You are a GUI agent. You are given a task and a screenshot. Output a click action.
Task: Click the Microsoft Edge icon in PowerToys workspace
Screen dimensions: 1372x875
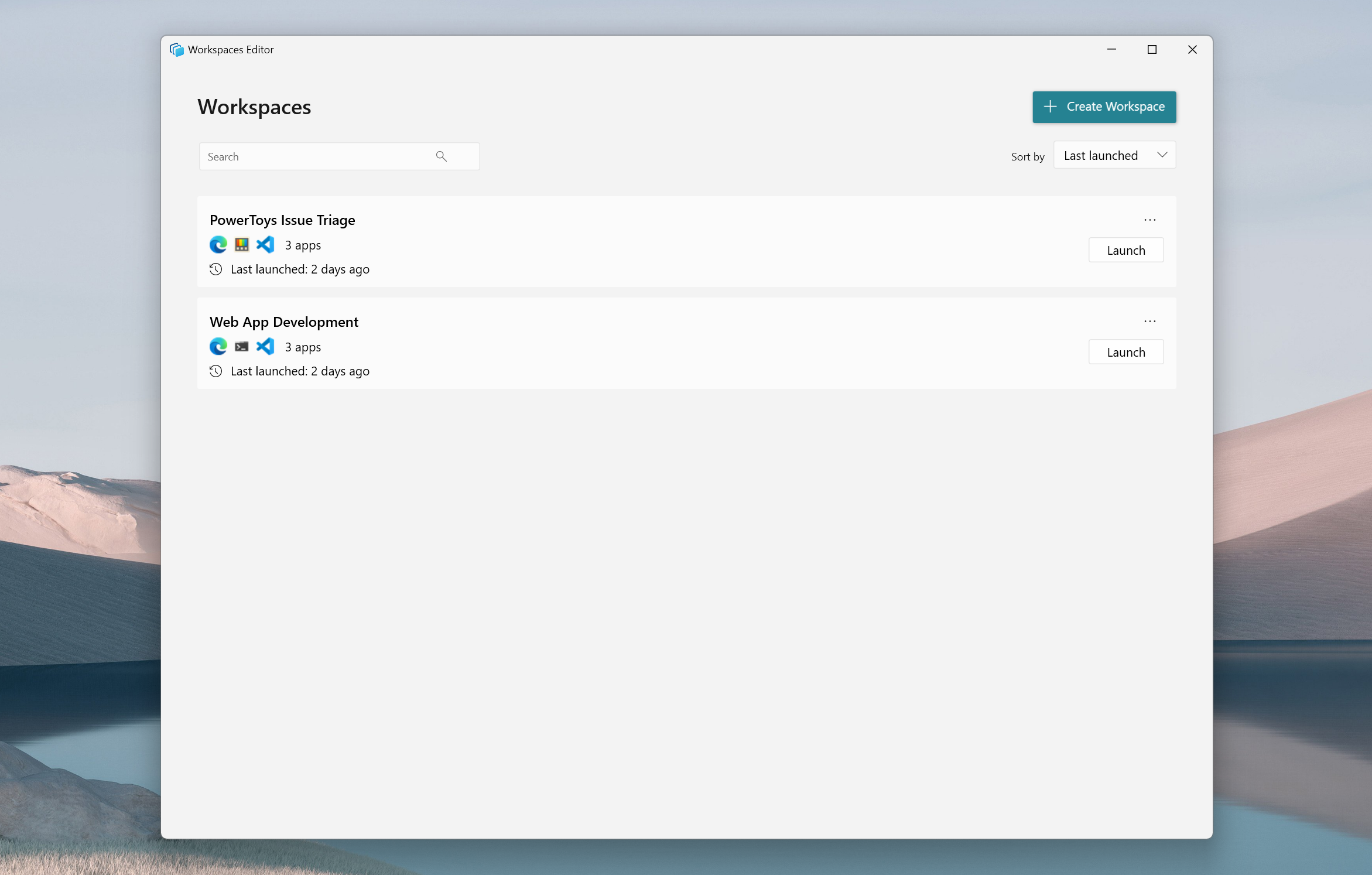tap(218, 244)
